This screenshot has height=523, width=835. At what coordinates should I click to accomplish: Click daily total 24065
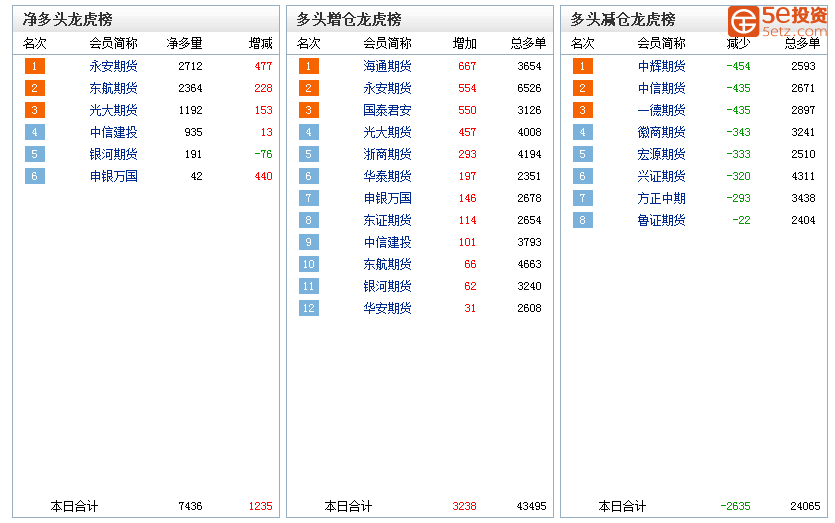805,506
